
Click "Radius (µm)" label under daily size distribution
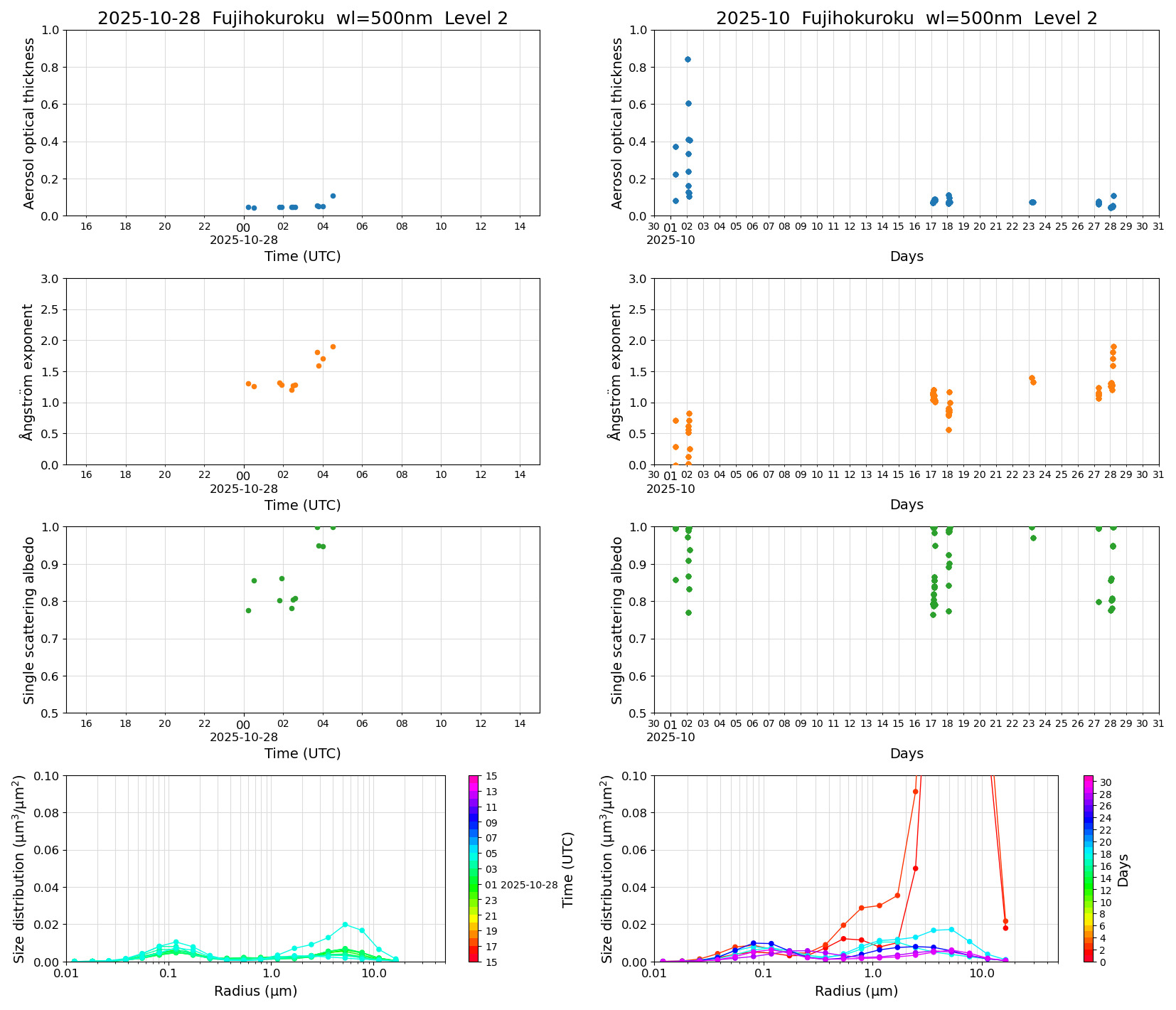255,991
